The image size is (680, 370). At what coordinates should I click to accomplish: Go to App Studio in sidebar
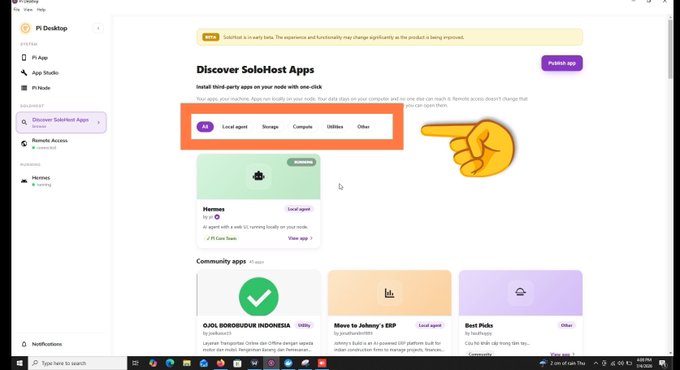coord(45,72)
